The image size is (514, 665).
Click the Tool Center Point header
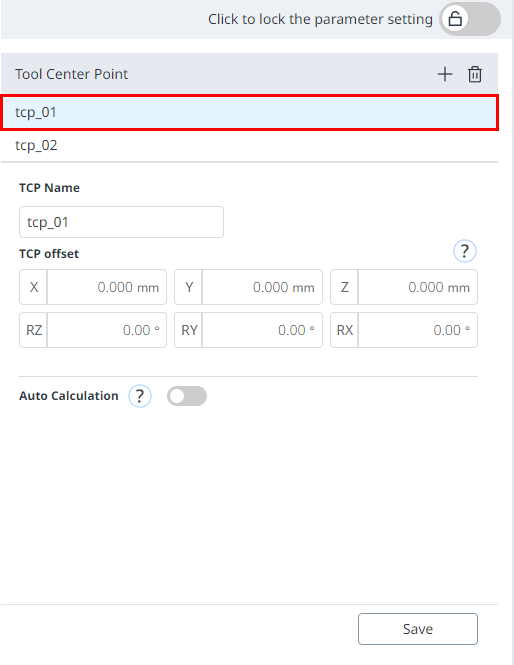pos(72,74)
